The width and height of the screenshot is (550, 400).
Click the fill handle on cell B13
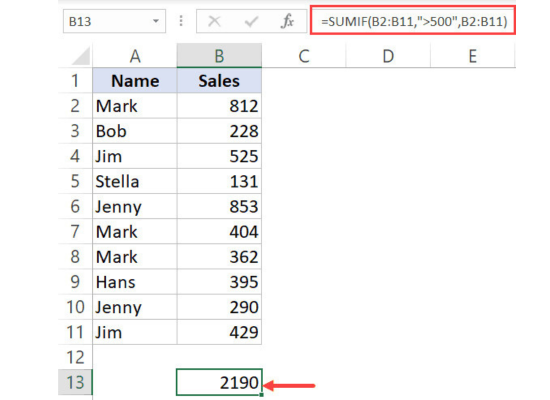(262, 395)
